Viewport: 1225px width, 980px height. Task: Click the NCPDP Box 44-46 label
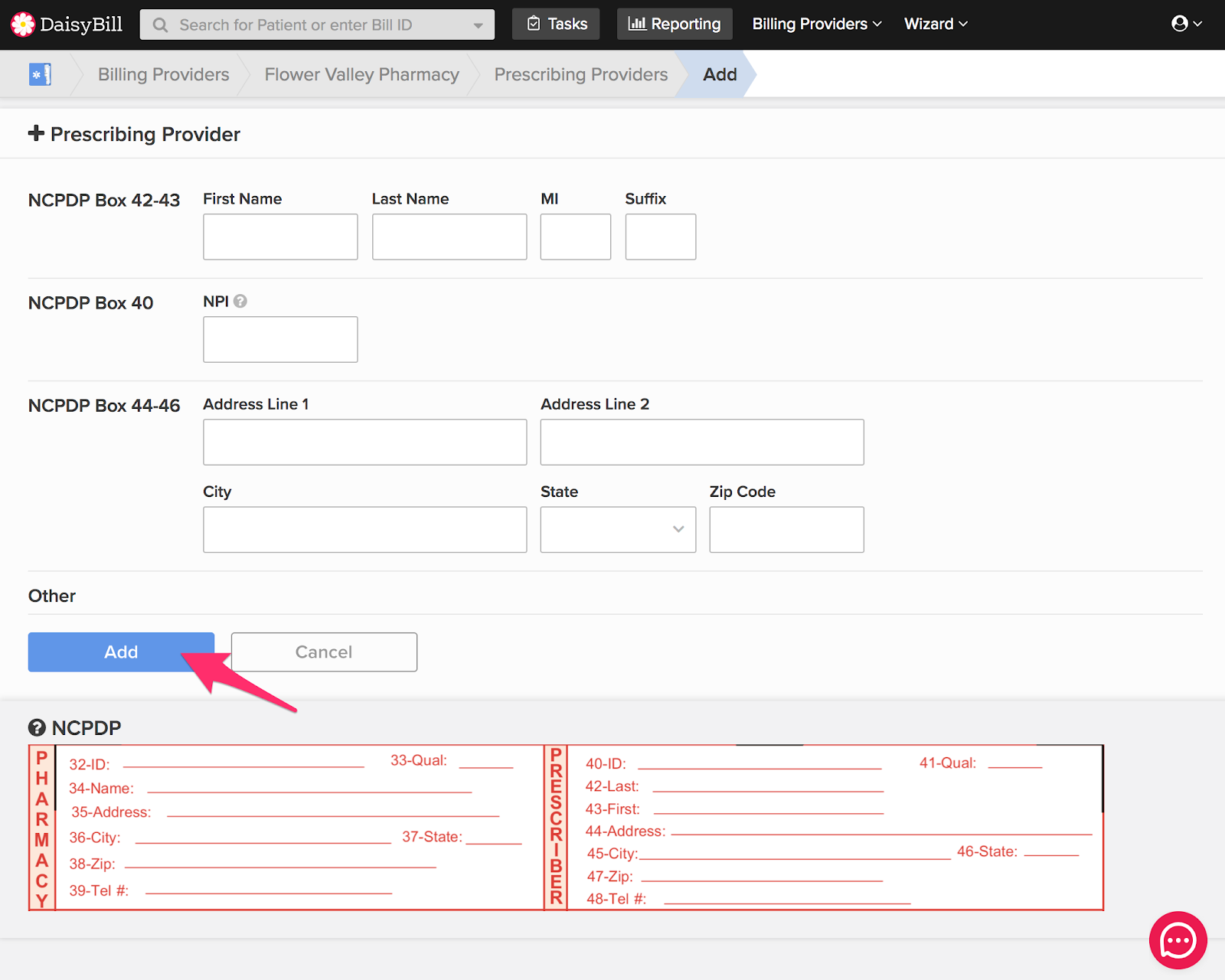[104, 405]
